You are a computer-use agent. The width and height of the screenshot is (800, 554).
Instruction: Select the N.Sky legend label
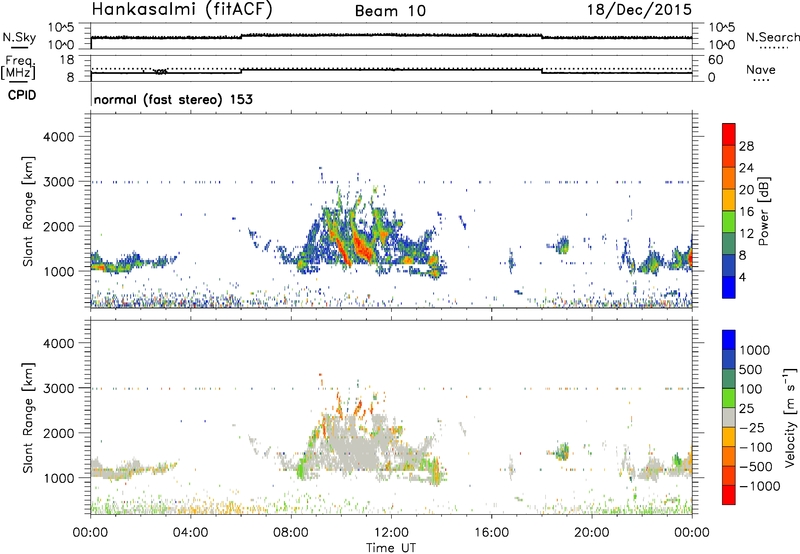point(19,37)
